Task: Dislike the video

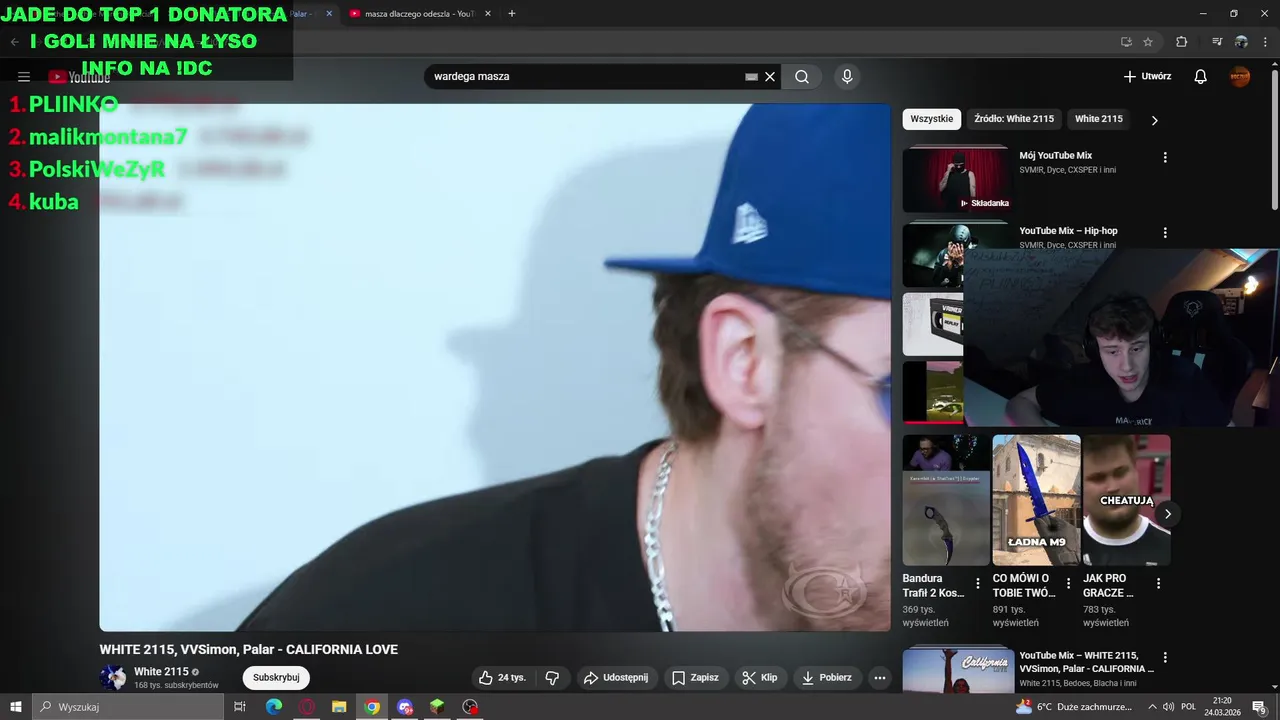Action: [552, 677]
